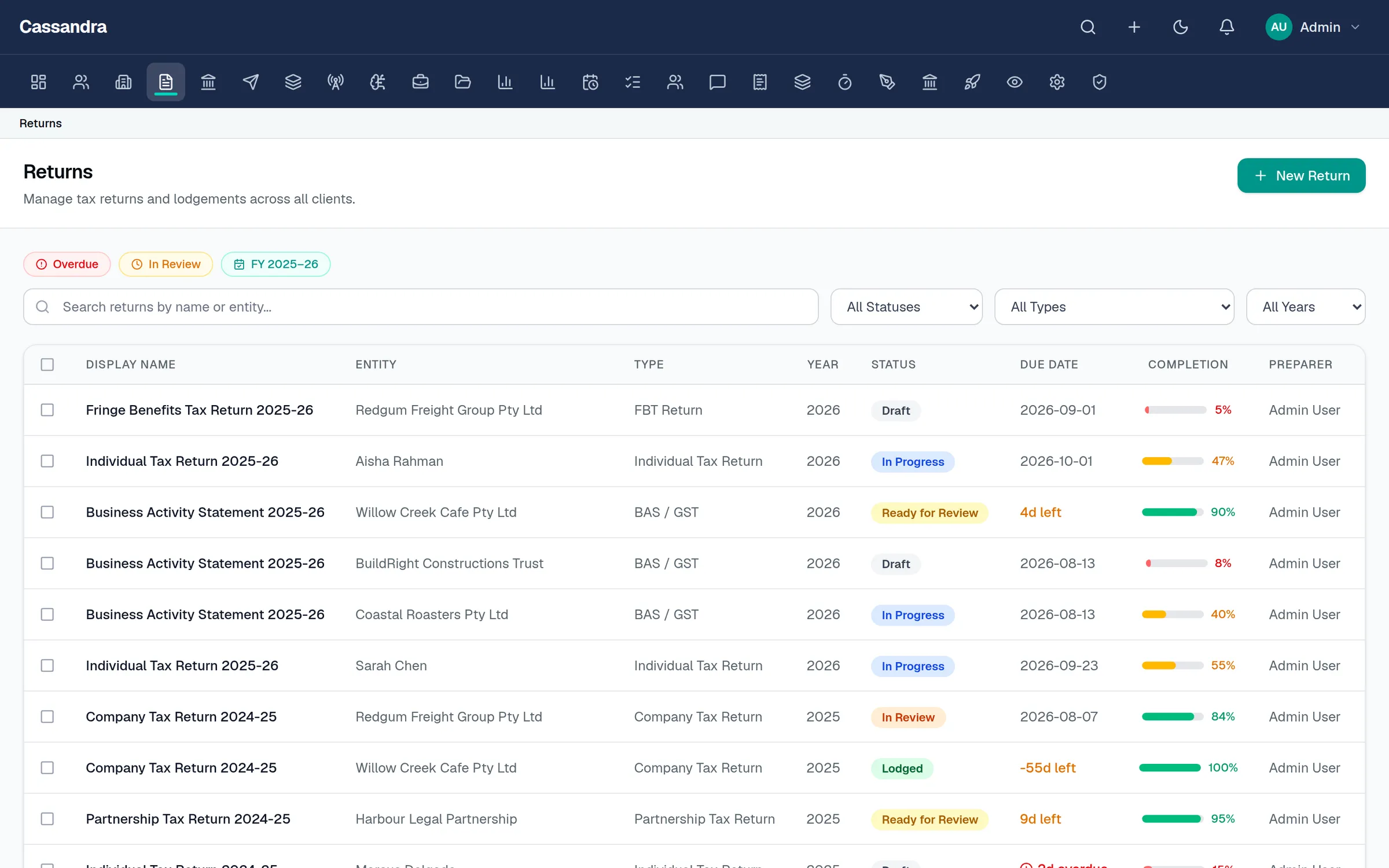This screenshot has height=868, width=1389.
Task: Click the search magnifier in top bar
Action: point(1088,27)
